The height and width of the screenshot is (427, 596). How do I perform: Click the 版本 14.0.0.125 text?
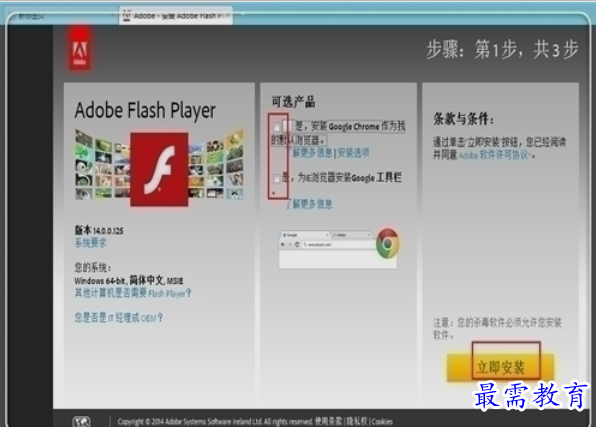point(99,230)
